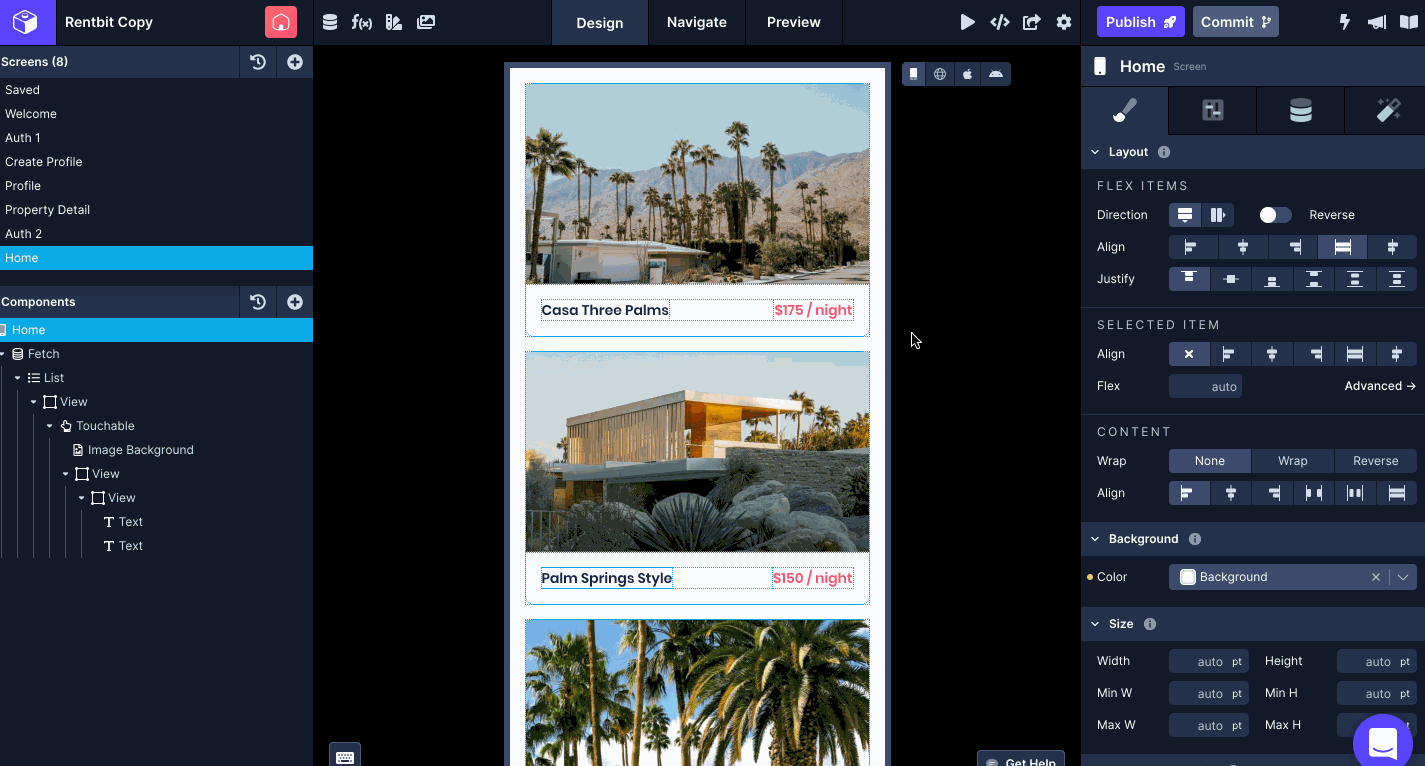
Task: Switch to the Preview tab
Action: point(794,22)
